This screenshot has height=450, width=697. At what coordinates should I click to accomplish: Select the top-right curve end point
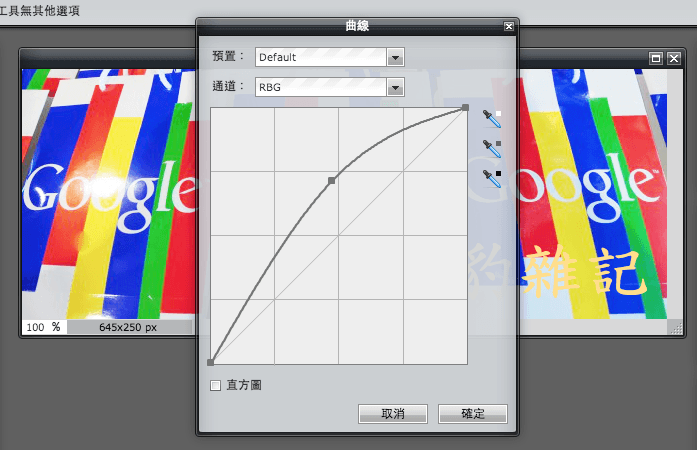[x=466, y=107]
